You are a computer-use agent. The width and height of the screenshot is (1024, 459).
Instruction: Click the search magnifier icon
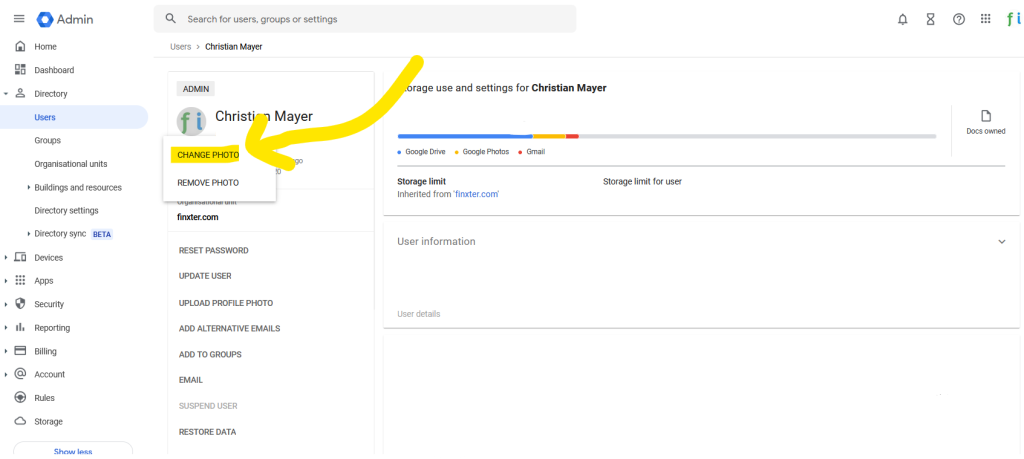(x=171, y=19)
